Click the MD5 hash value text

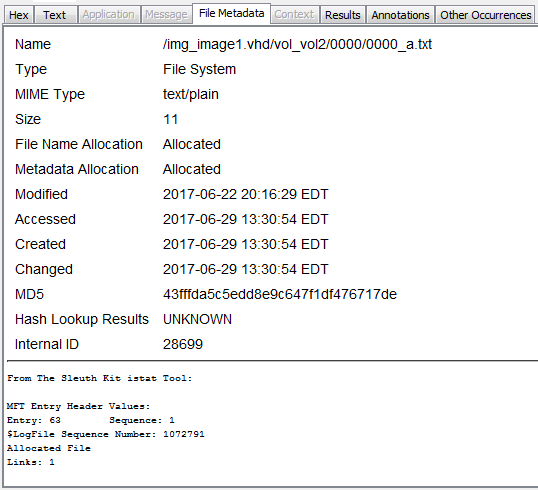280,294
